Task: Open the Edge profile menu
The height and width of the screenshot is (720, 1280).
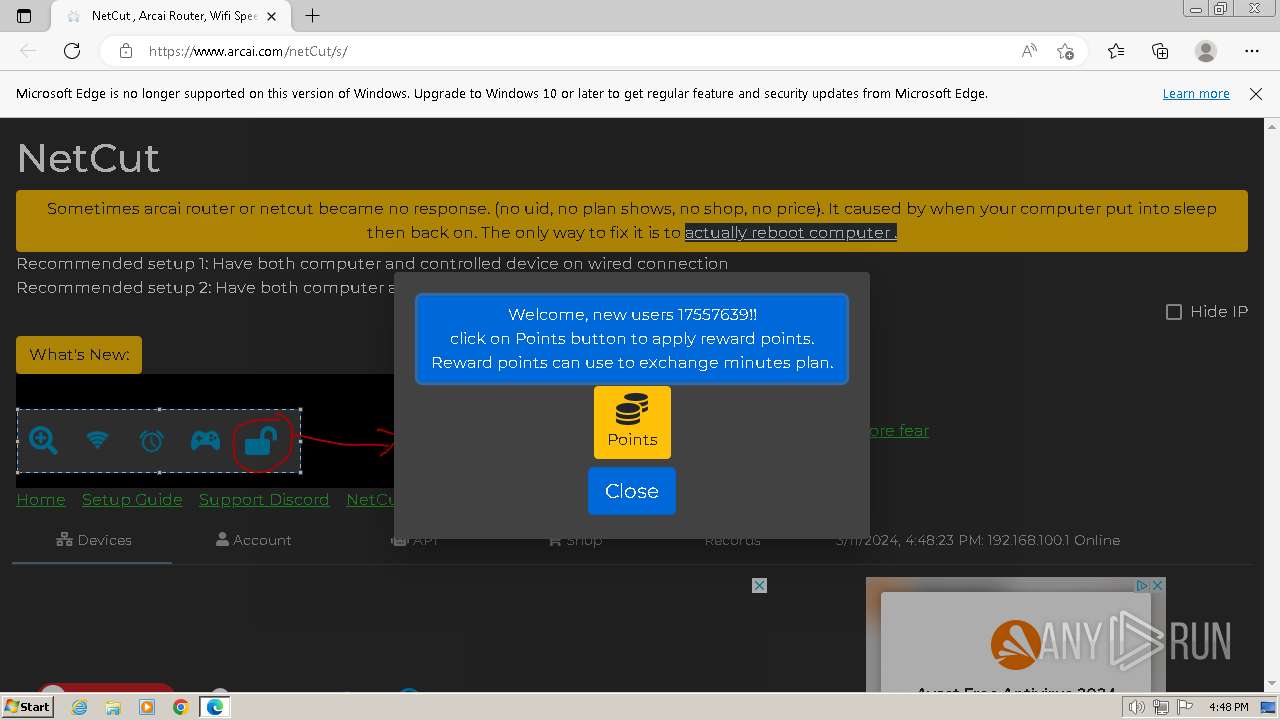Action: [x=1206, y=51]
